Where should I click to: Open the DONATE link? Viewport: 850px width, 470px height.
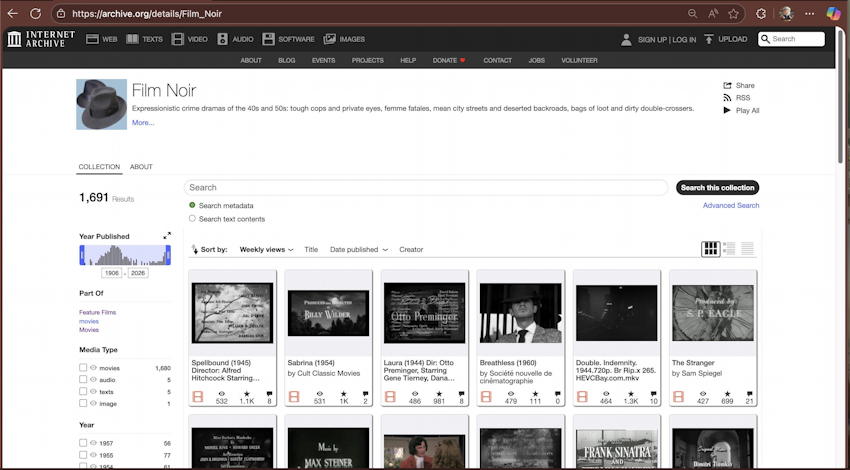click(x=449, y=60)
